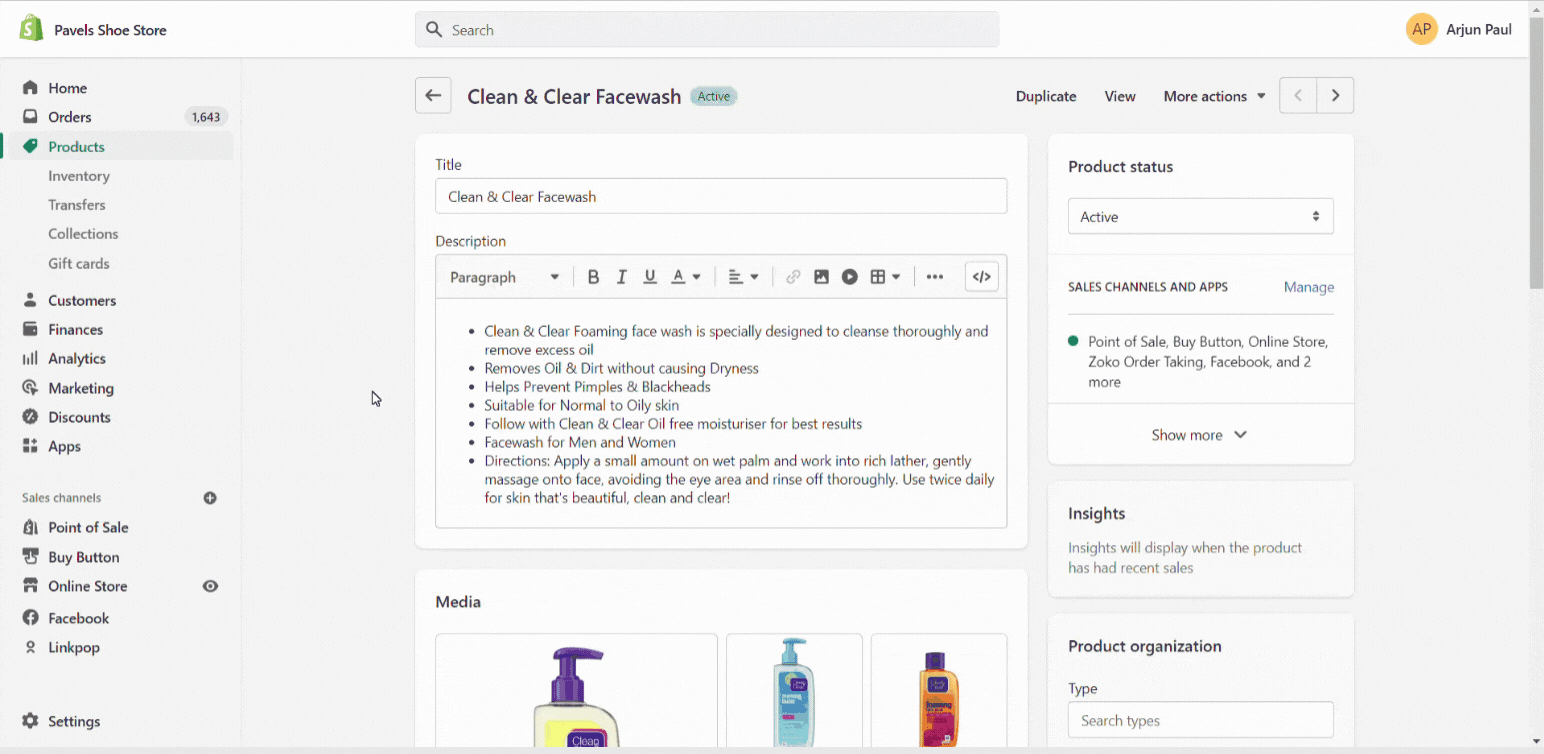Go back with the left arrow button
Viewport: 1544px width, 754px height.
[433, 96]
